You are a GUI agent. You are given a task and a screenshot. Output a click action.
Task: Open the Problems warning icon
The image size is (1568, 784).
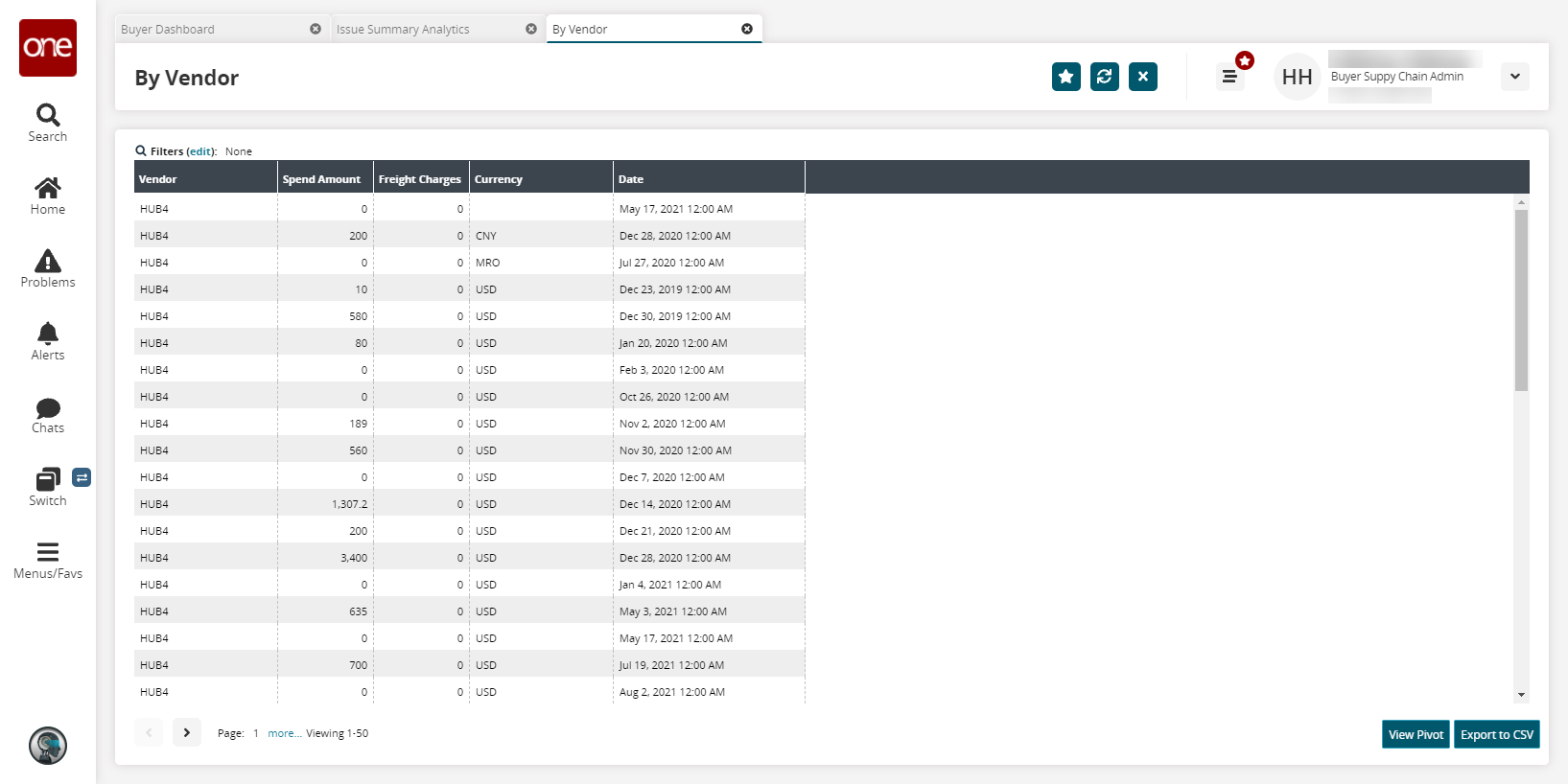[x=48, y=262]
